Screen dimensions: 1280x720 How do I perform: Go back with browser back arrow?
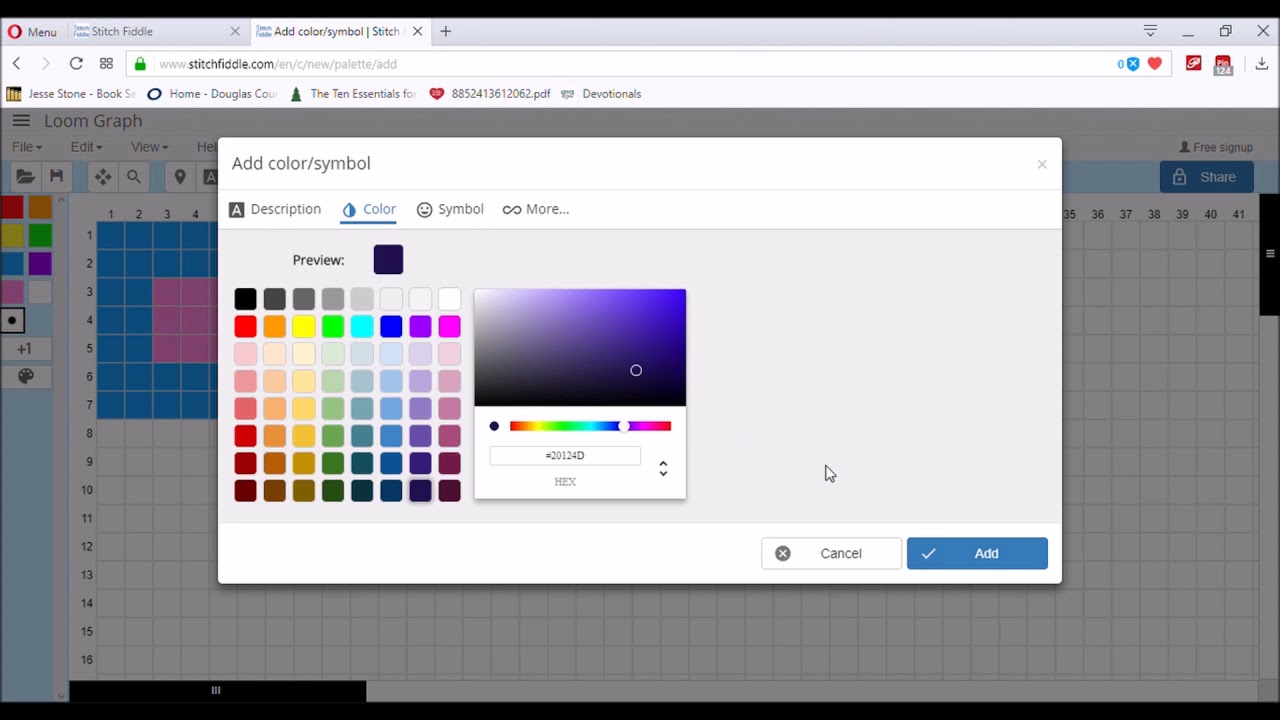pos(17,63)
